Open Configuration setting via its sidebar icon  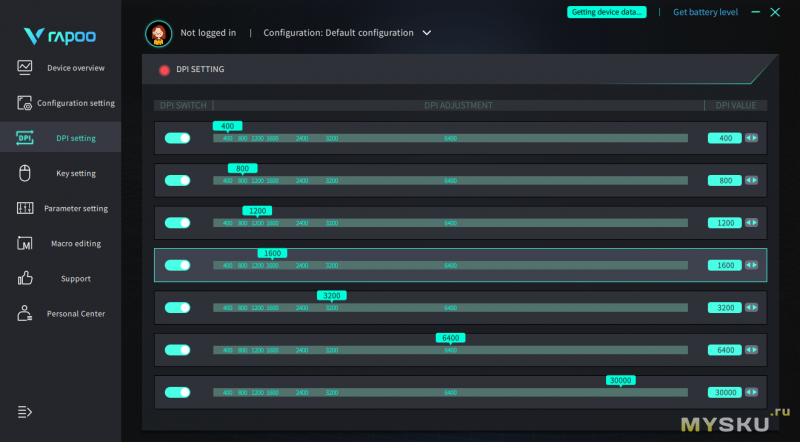25,103
